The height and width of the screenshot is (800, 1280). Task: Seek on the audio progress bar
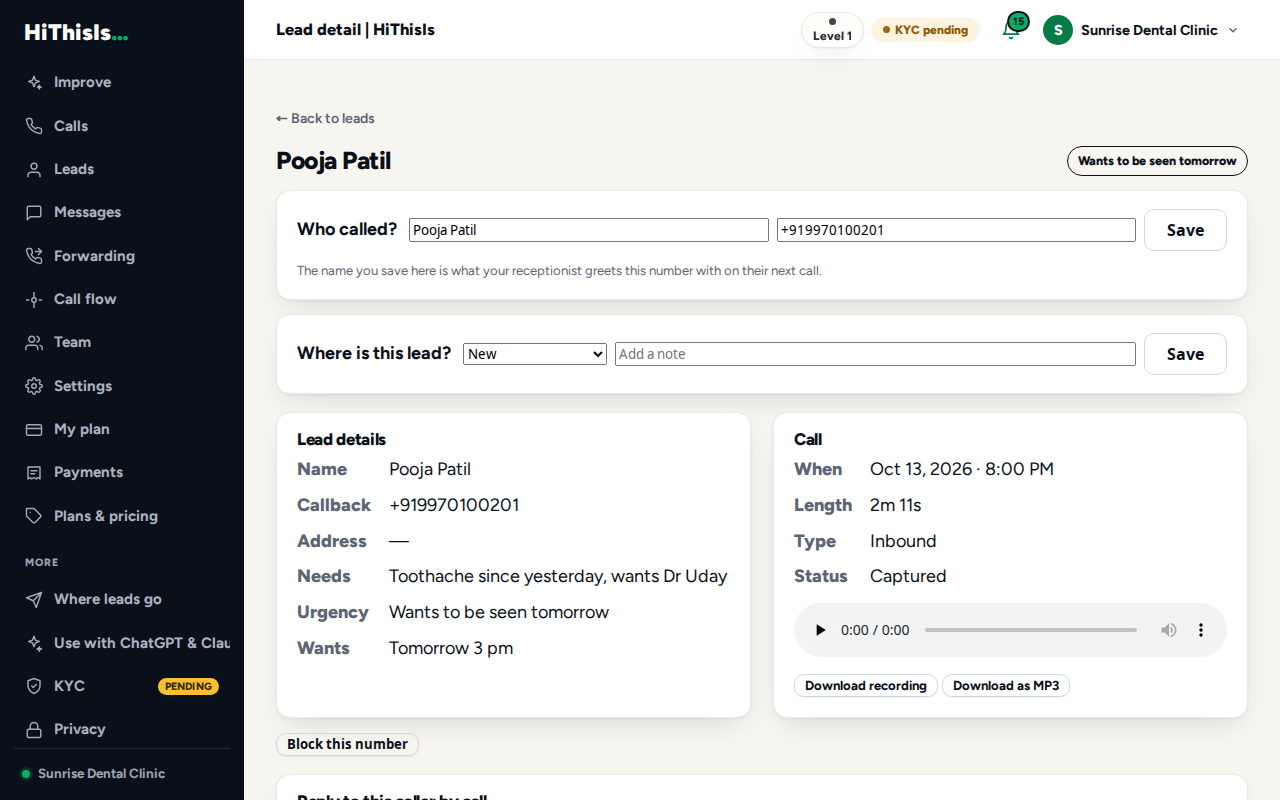(1031, 630)
